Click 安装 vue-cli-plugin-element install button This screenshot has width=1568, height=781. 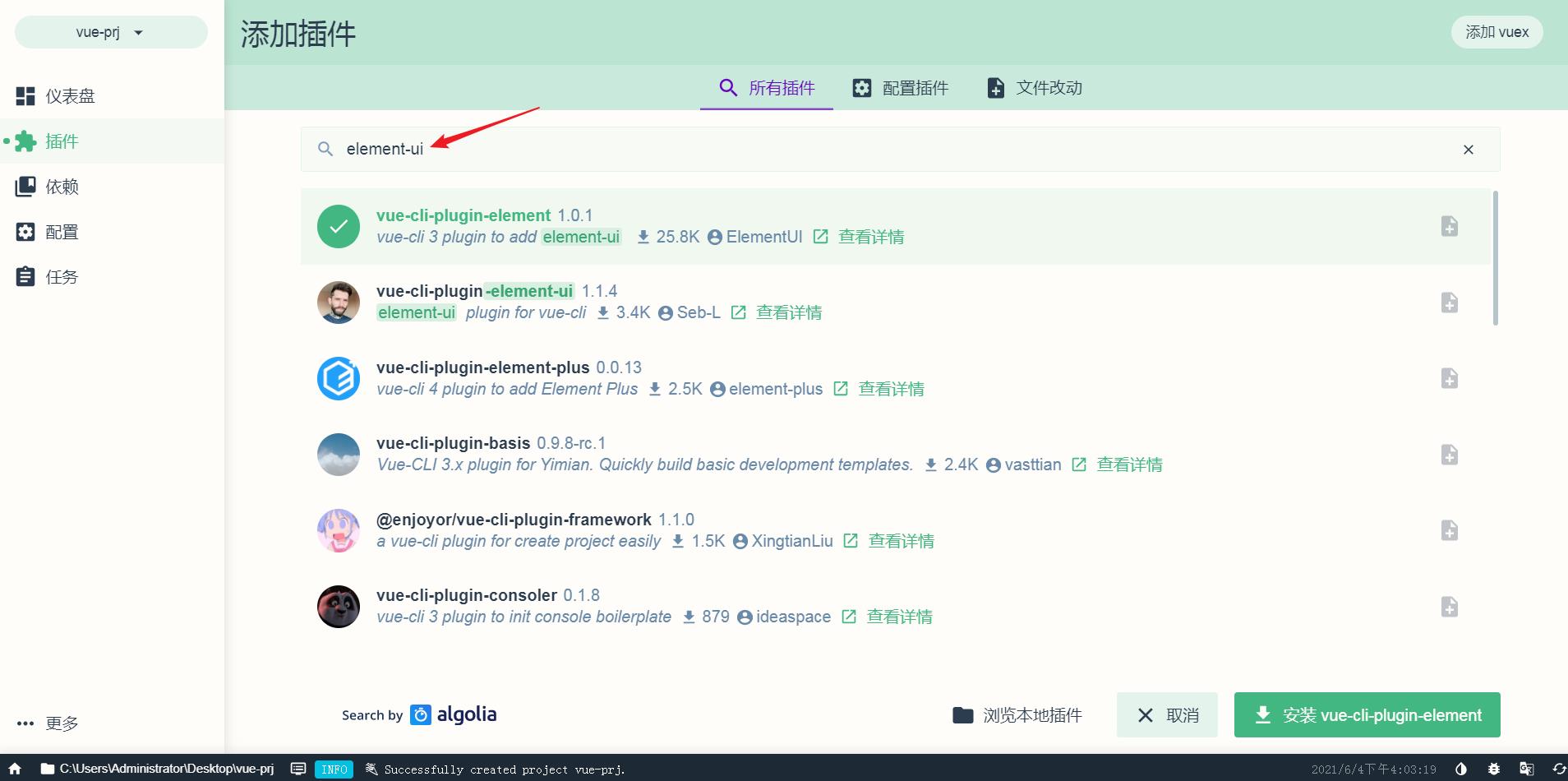(1367, 715)
